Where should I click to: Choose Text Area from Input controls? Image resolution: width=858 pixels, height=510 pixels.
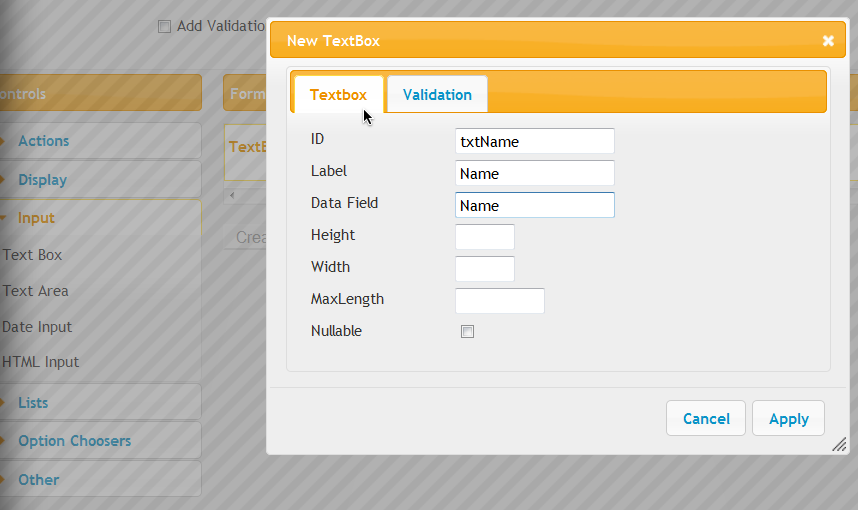36,291
